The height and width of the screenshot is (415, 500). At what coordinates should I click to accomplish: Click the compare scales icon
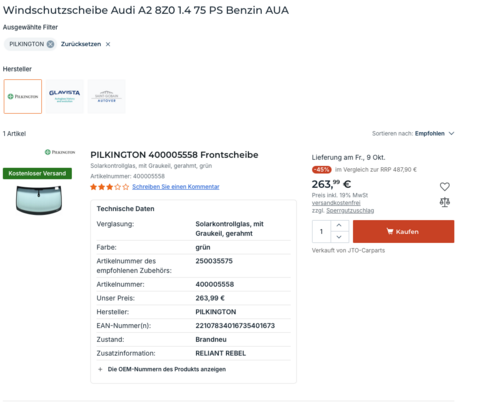pos(445,202)
